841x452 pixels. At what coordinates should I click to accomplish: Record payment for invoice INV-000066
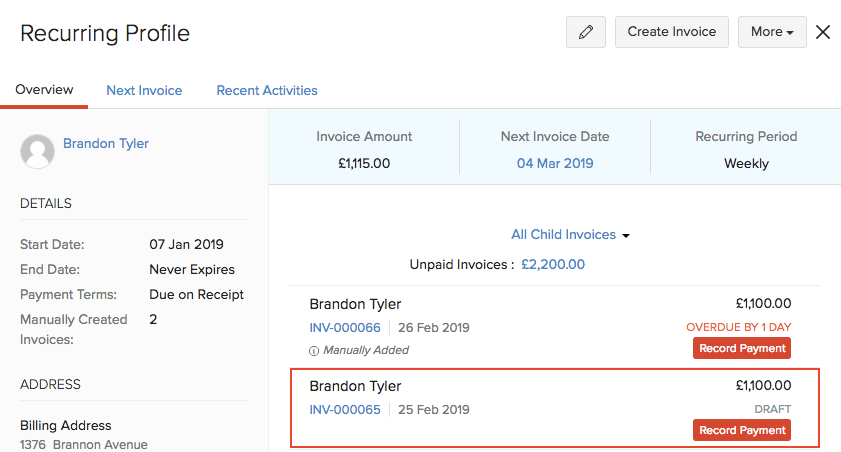741,348
